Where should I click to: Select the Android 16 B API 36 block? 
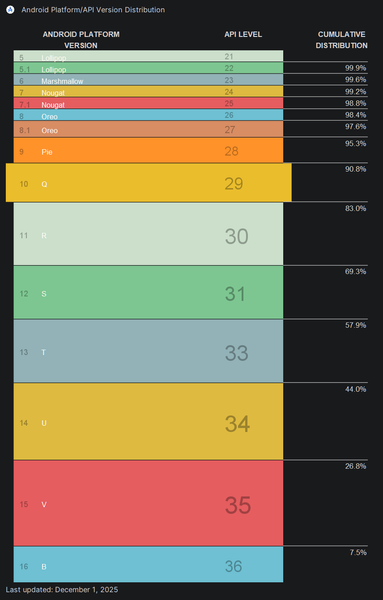pyautogui.click(x=148, y=564)
